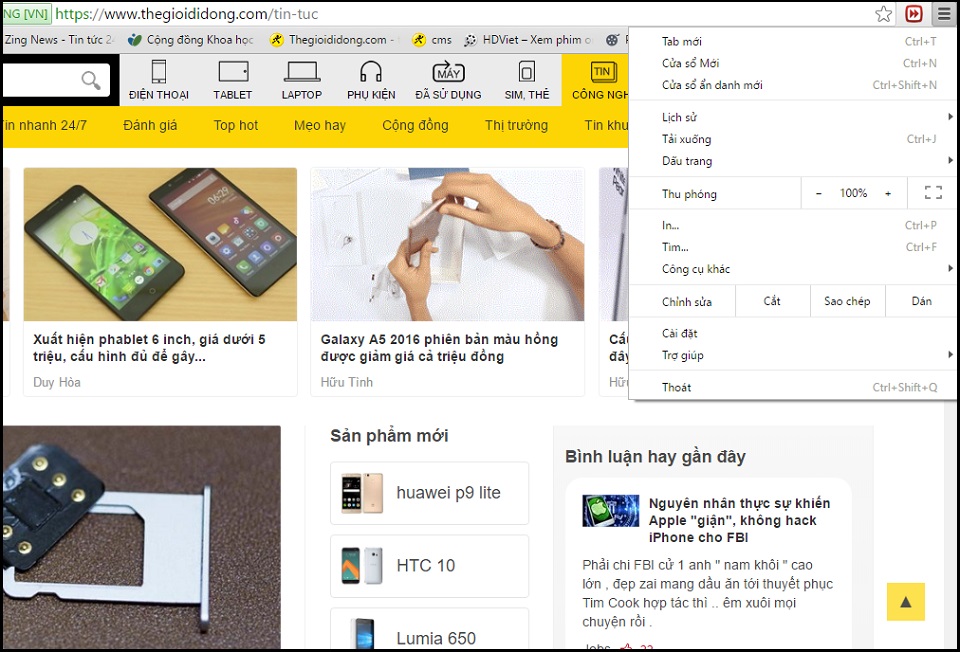The width and height of the screenshot is (960, 652).
Task: Decrease zoom with the minus button
Action: tap(819, 193)
